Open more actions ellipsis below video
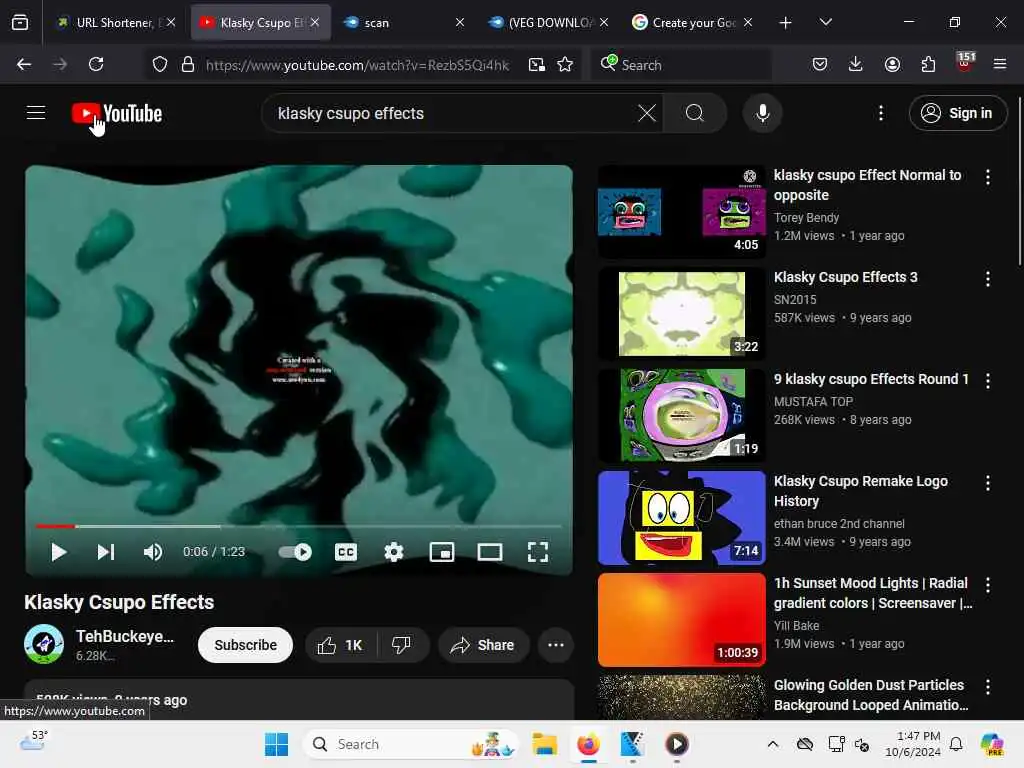 [x=556, y=645]
